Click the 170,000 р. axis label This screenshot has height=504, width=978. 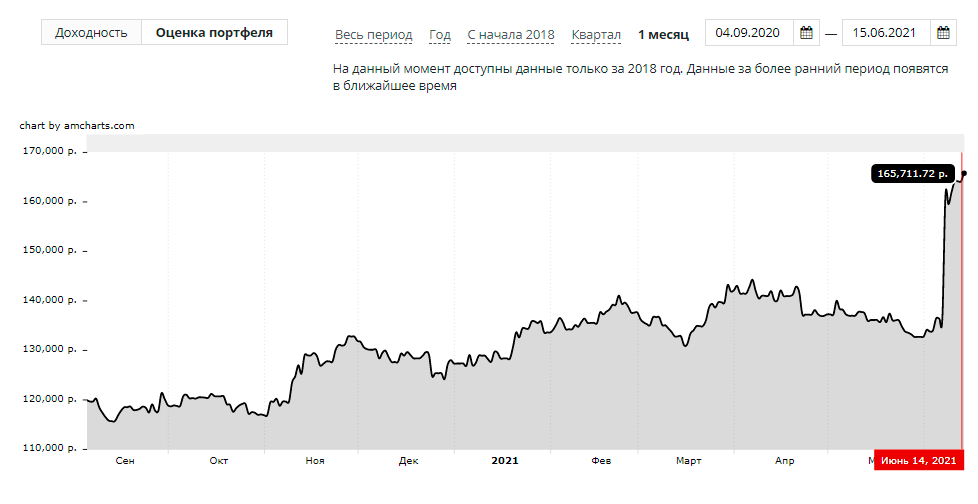click(50, 151)
